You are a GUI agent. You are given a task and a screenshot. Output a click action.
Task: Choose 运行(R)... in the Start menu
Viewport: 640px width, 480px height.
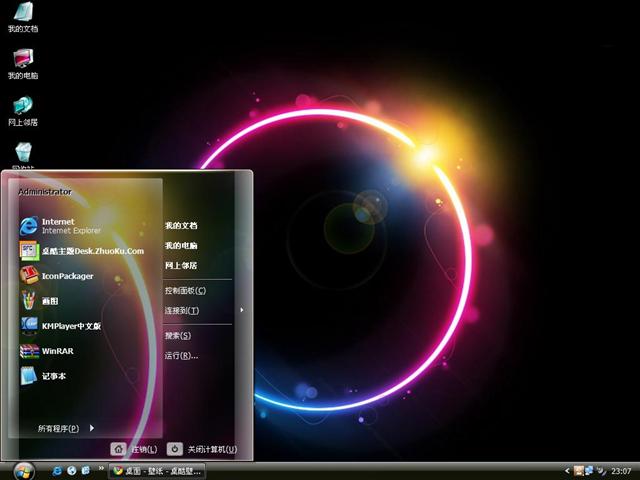[181, 355]
